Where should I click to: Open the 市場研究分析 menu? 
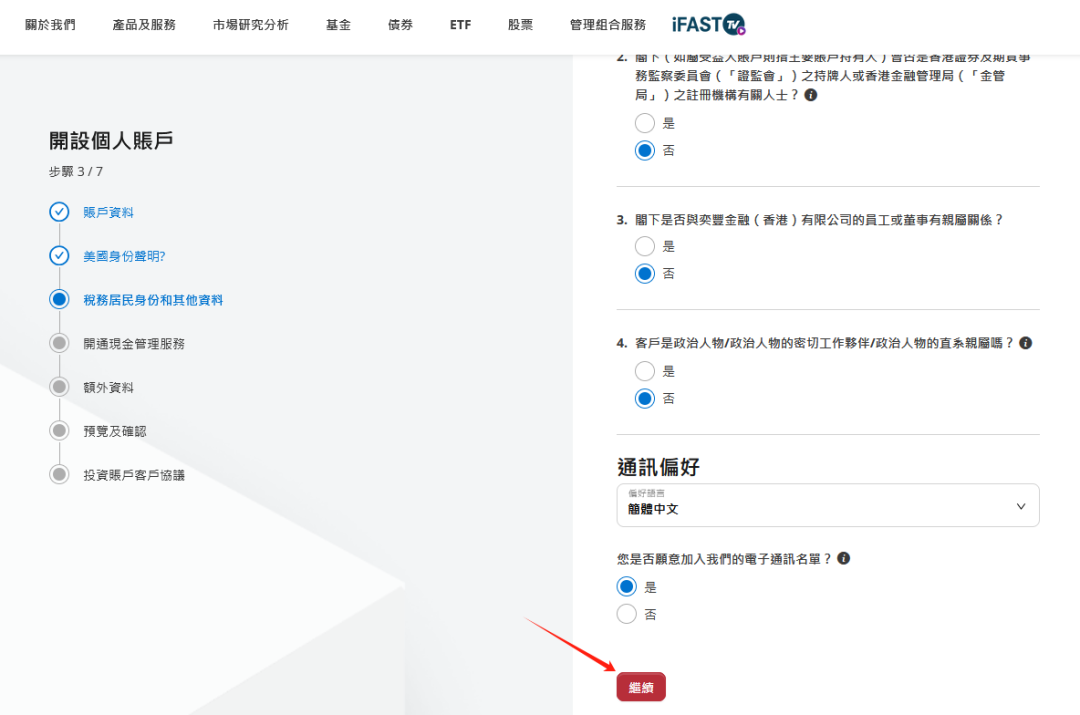pos(251,25)
